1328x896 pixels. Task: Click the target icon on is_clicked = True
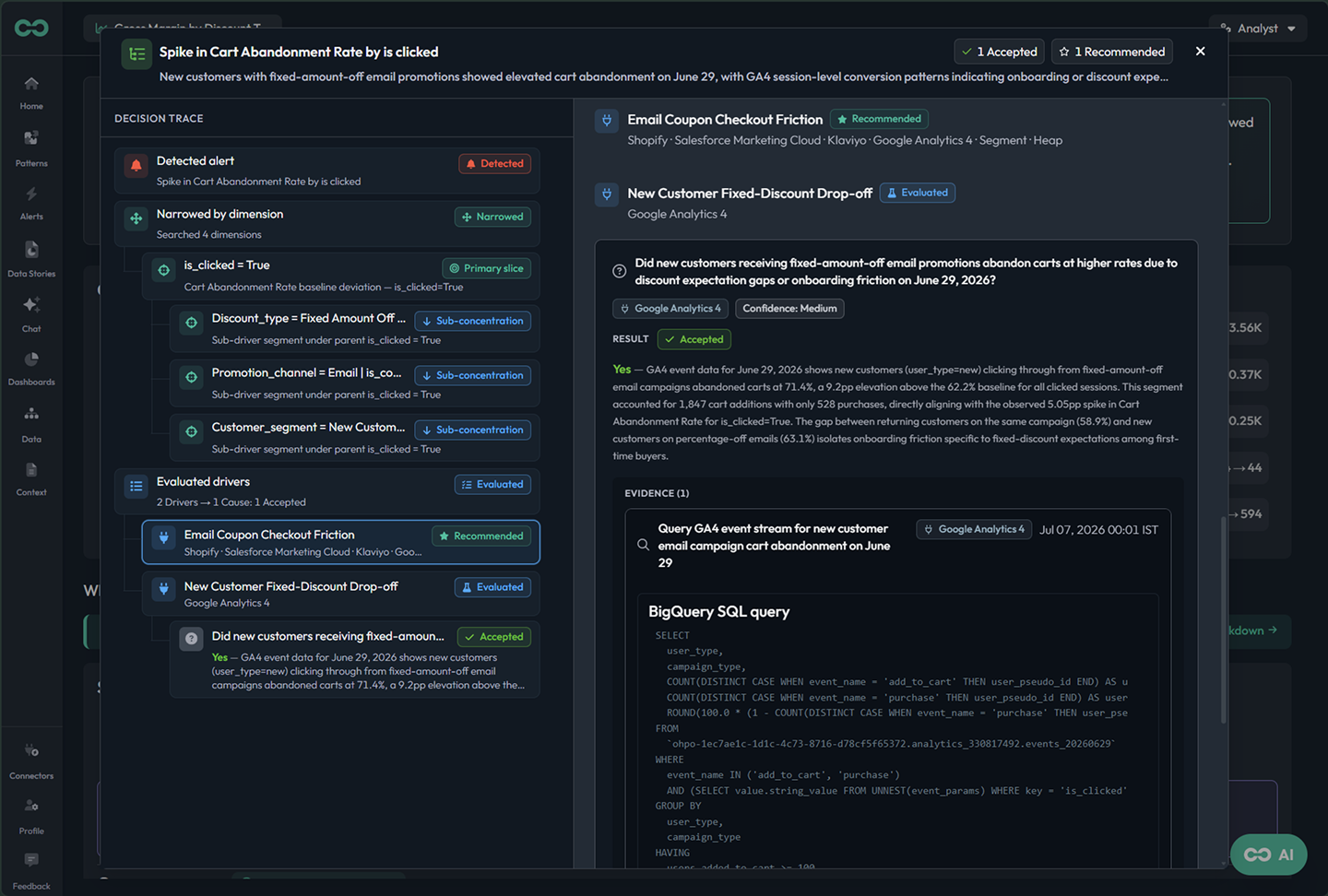pos(163,270)
